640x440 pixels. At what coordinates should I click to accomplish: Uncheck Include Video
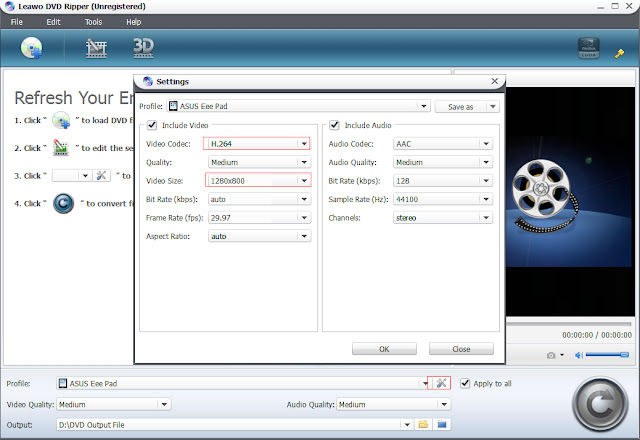click(x=152, y=125)
